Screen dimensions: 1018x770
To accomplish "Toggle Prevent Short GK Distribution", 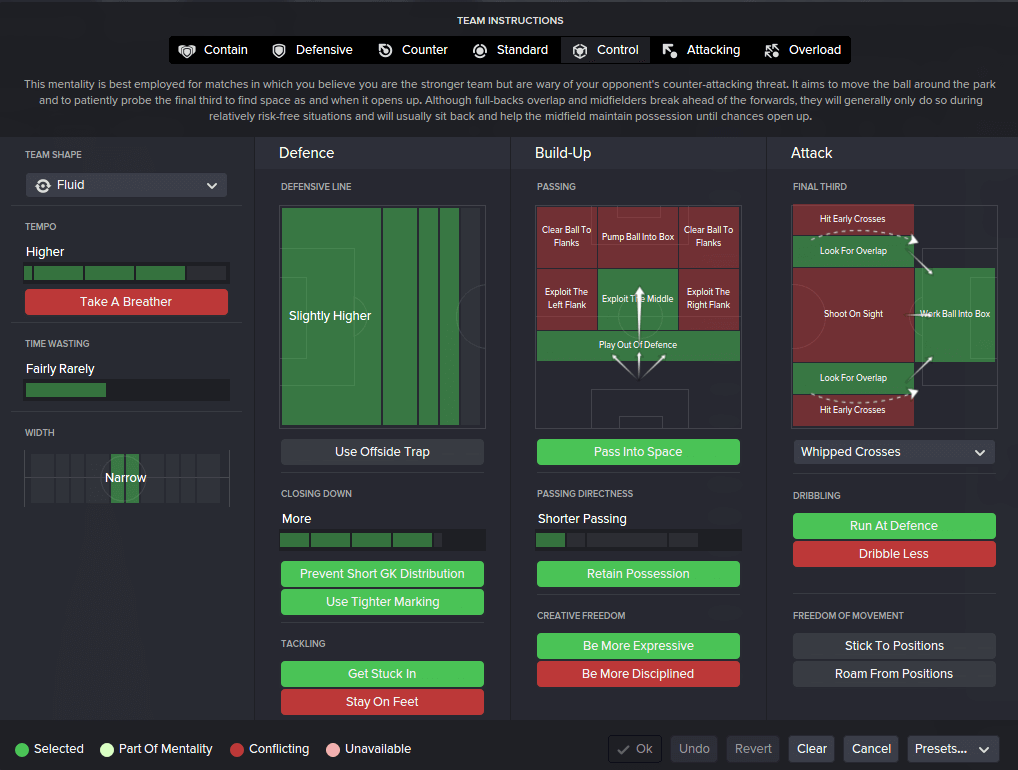I will (x=382, y=574).
